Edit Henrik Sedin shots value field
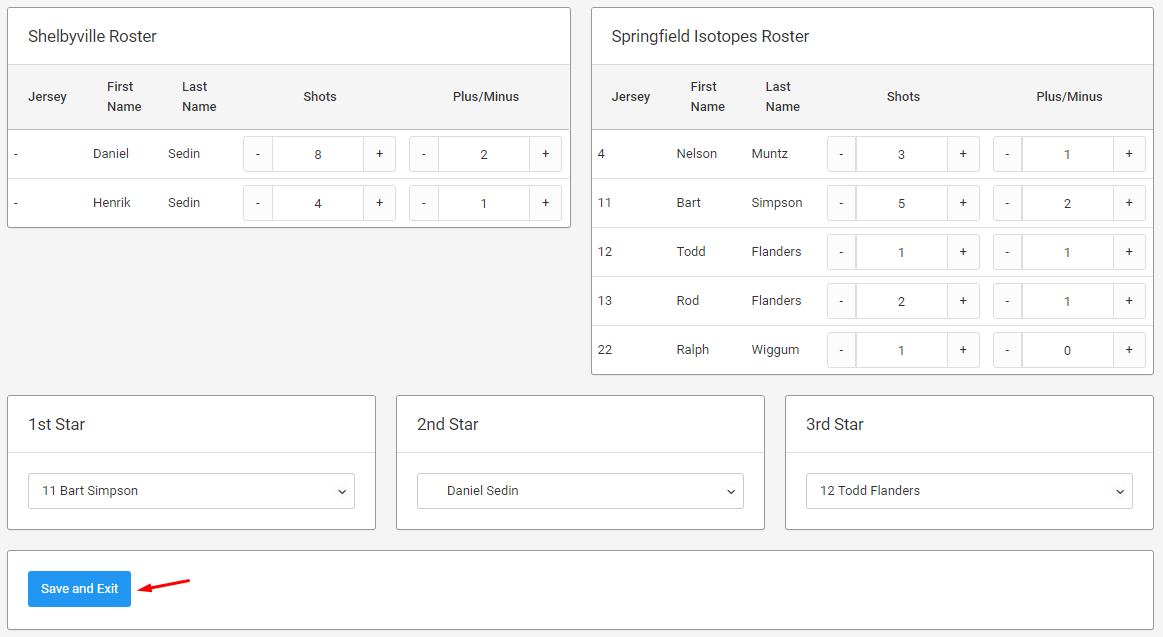1163x637 pixels. click(318, 203)
